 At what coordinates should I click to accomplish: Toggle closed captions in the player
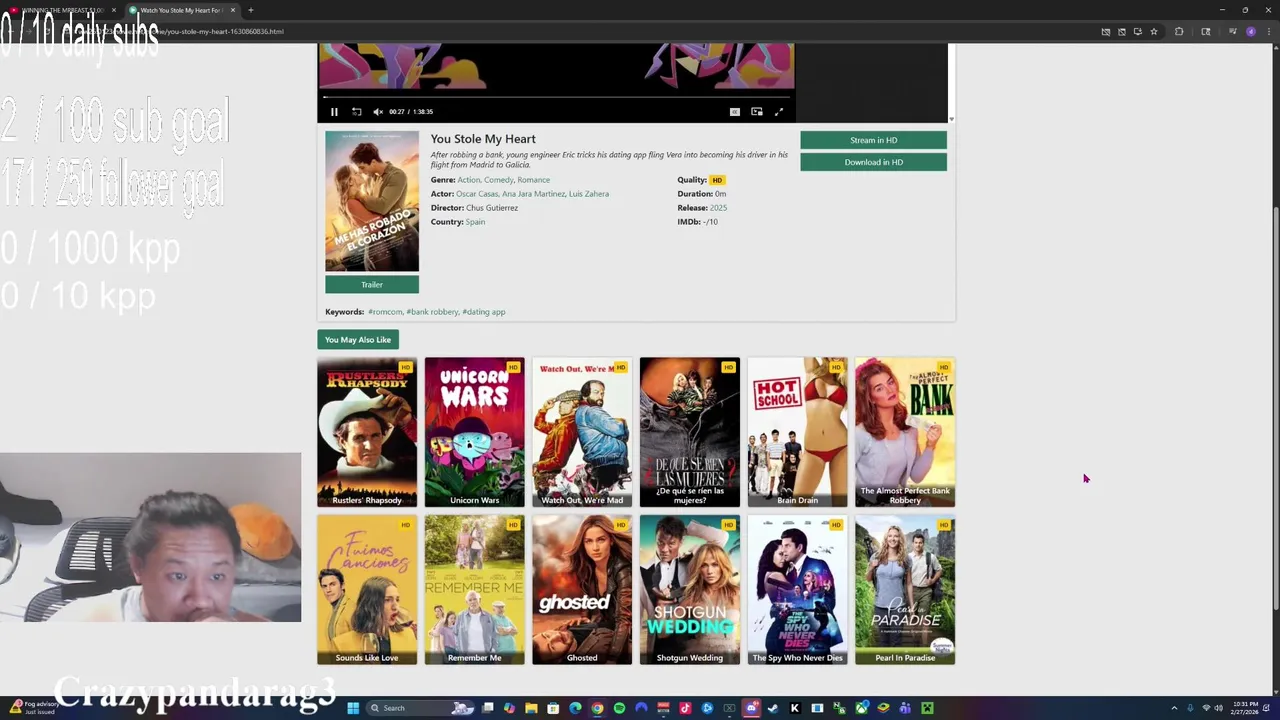click(x=735, y=112)
